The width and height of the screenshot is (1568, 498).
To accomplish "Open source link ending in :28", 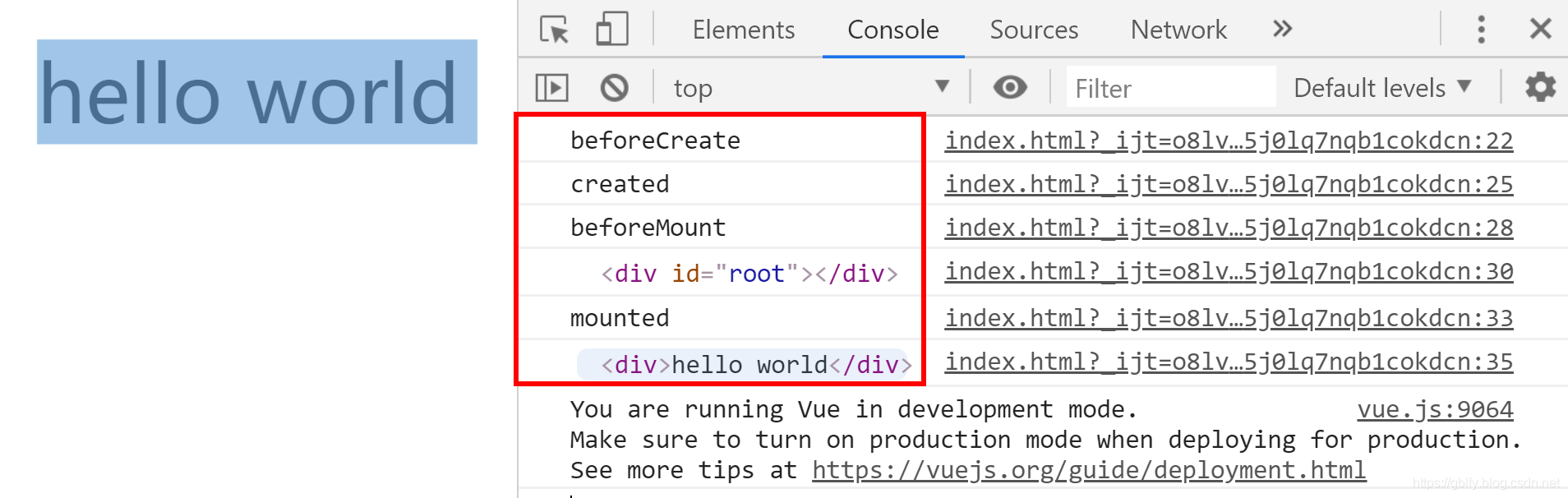I will (1229, 228).
